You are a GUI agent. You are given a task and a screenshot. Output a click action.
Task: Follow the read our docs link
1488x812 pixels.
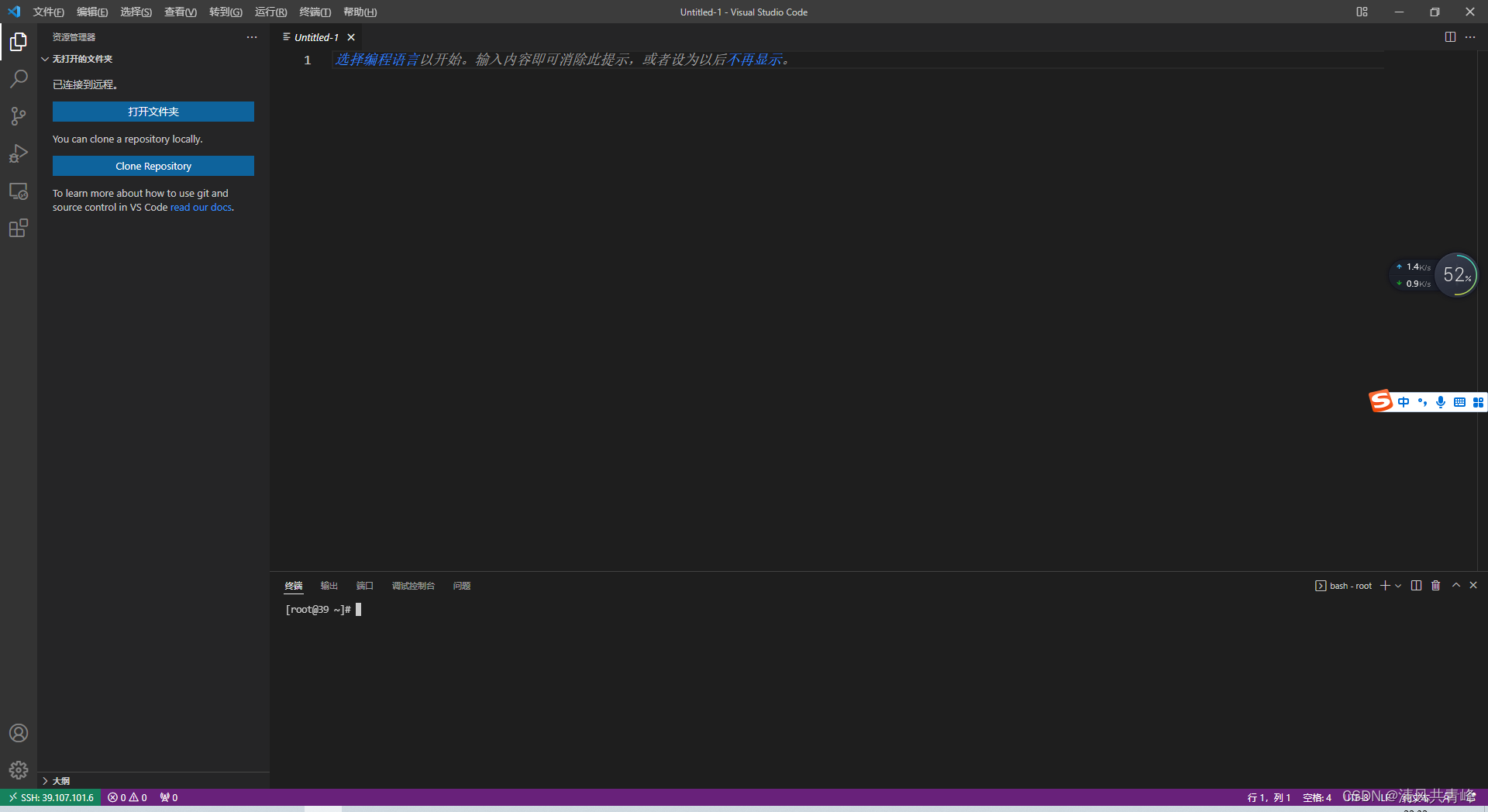[201, 207]
